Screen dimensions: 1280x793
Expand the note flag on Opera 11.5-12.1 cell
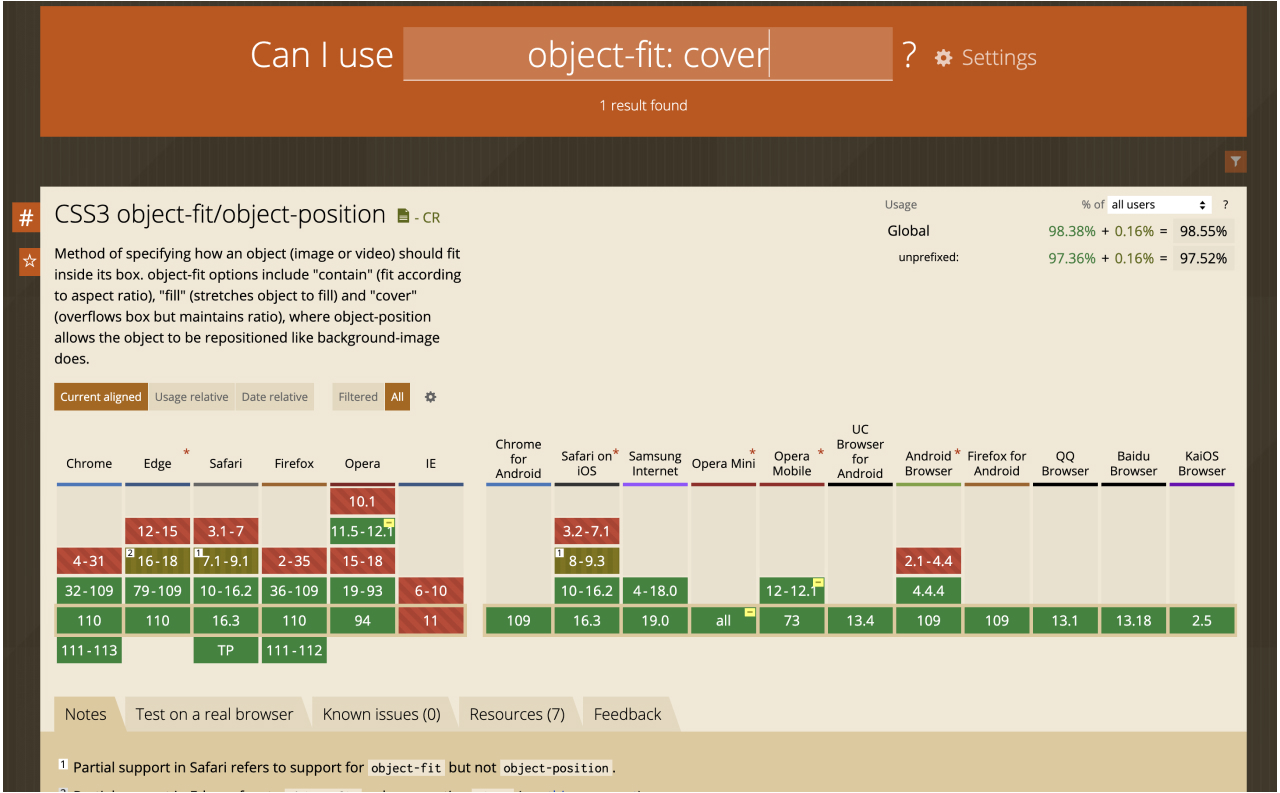389,522
